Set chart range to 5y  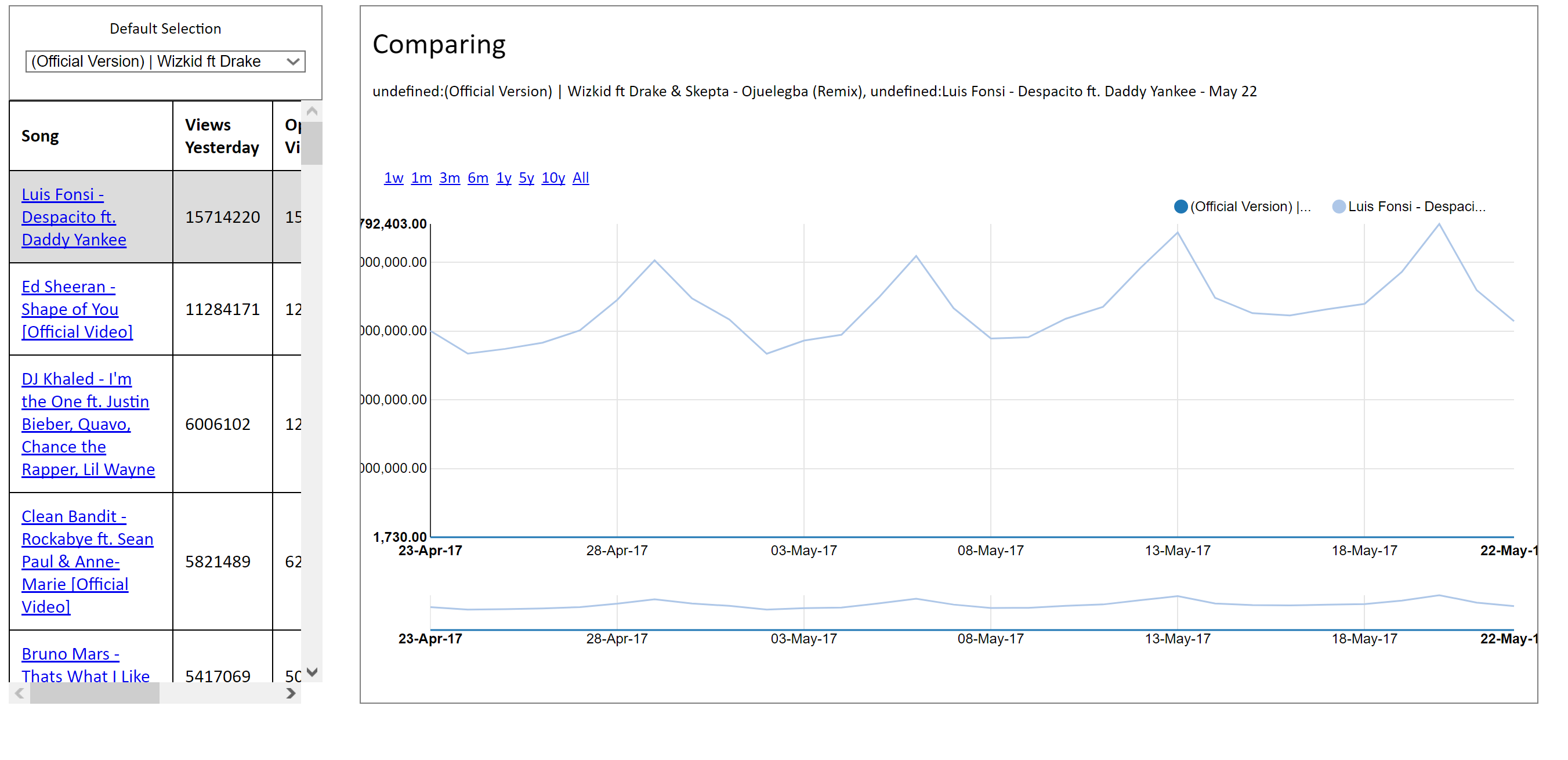[x=527, y=178]
